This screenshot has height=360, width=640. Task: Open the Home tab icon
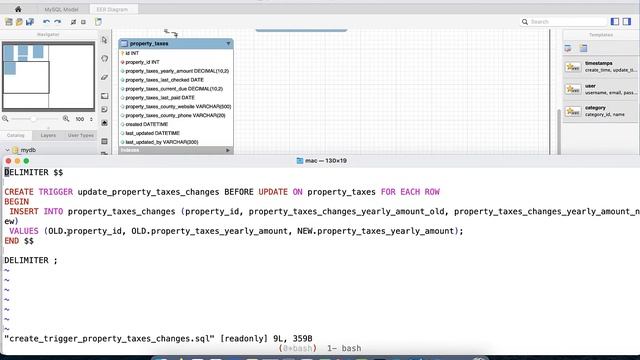click(x=18, y=9)
